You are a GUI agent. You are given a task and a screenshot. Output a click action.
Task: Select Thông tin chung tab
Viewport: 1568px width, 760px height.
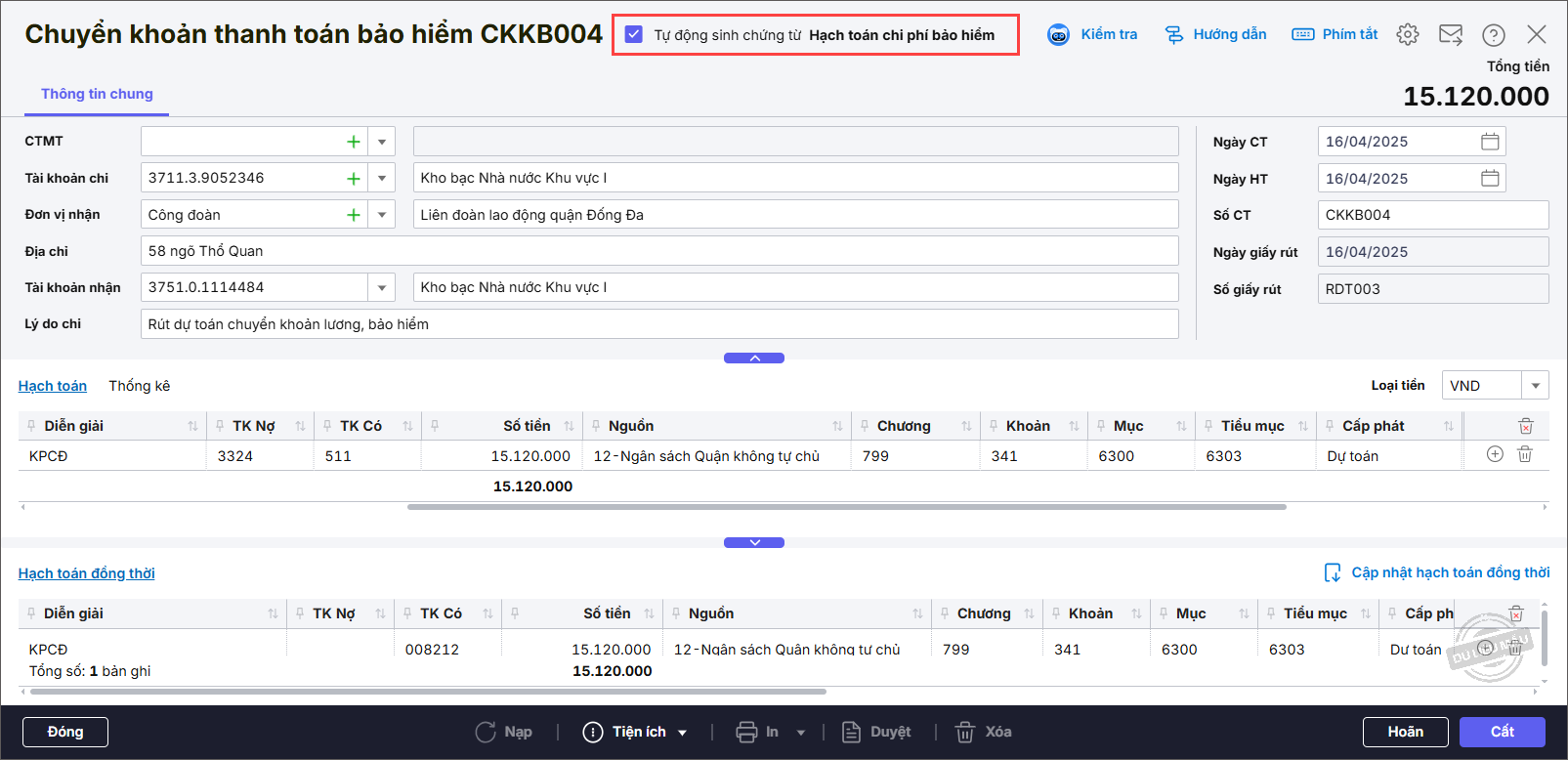(x=97, y=94)
